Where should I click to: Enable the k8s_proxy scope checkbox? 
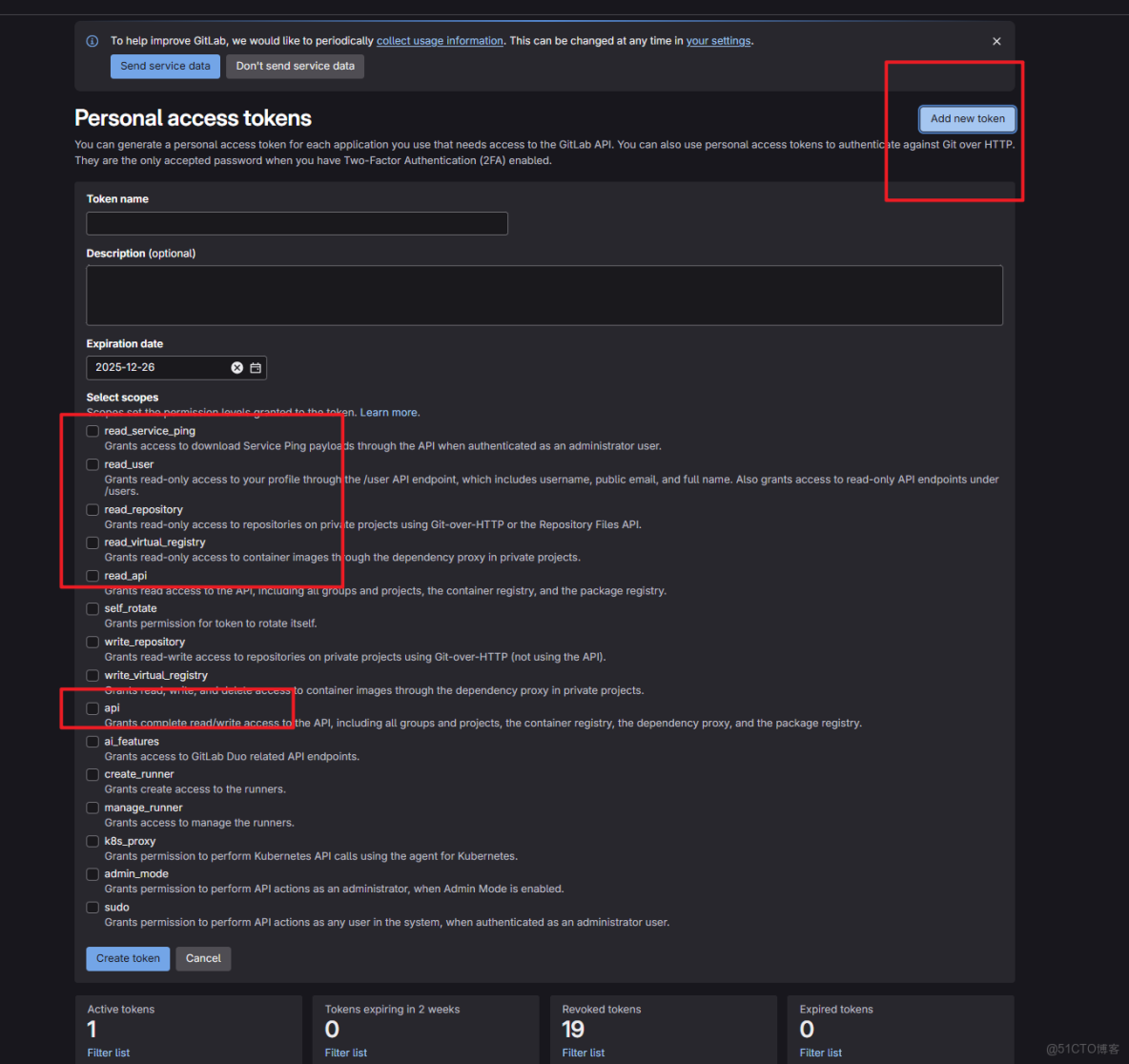[x=92, y=841]
